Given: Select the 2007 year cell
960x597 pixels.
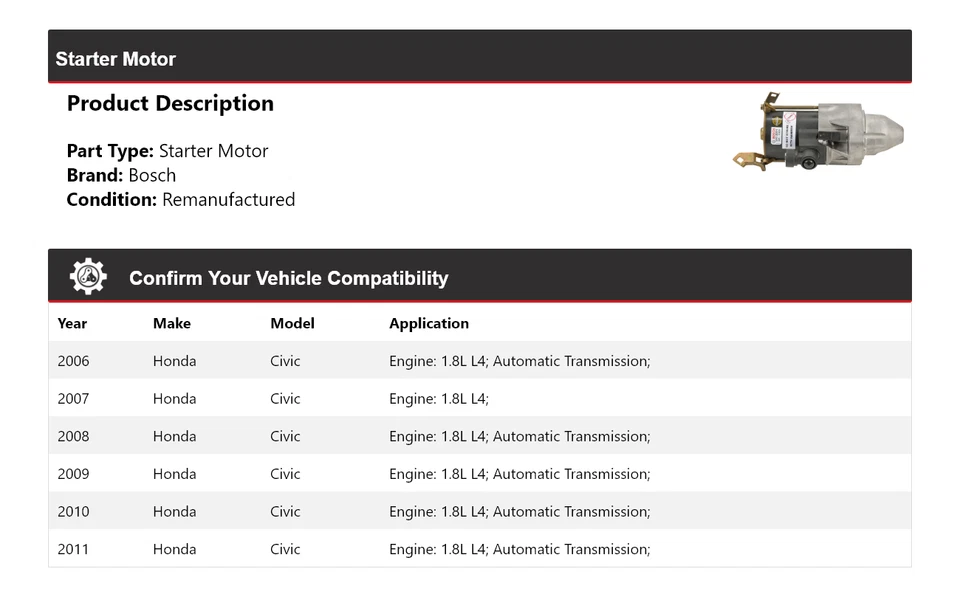Looking at the screenshot, I should (73, 398).
